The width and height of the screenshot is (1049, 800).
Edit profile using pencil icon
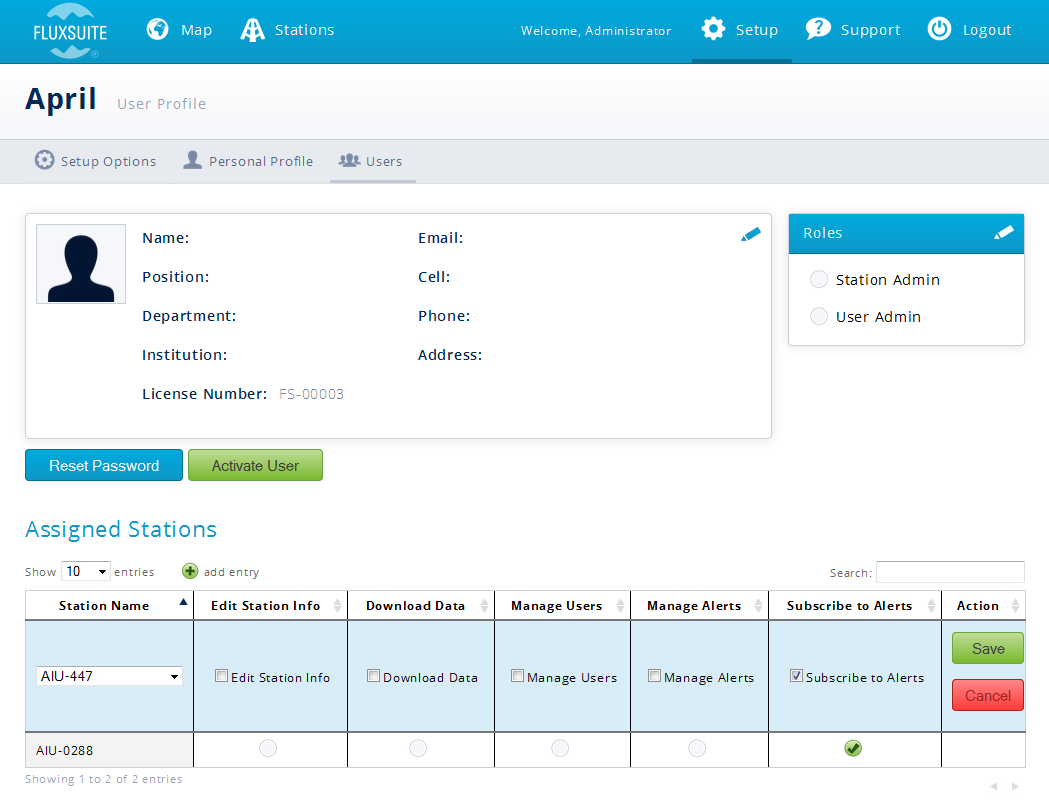751,235
